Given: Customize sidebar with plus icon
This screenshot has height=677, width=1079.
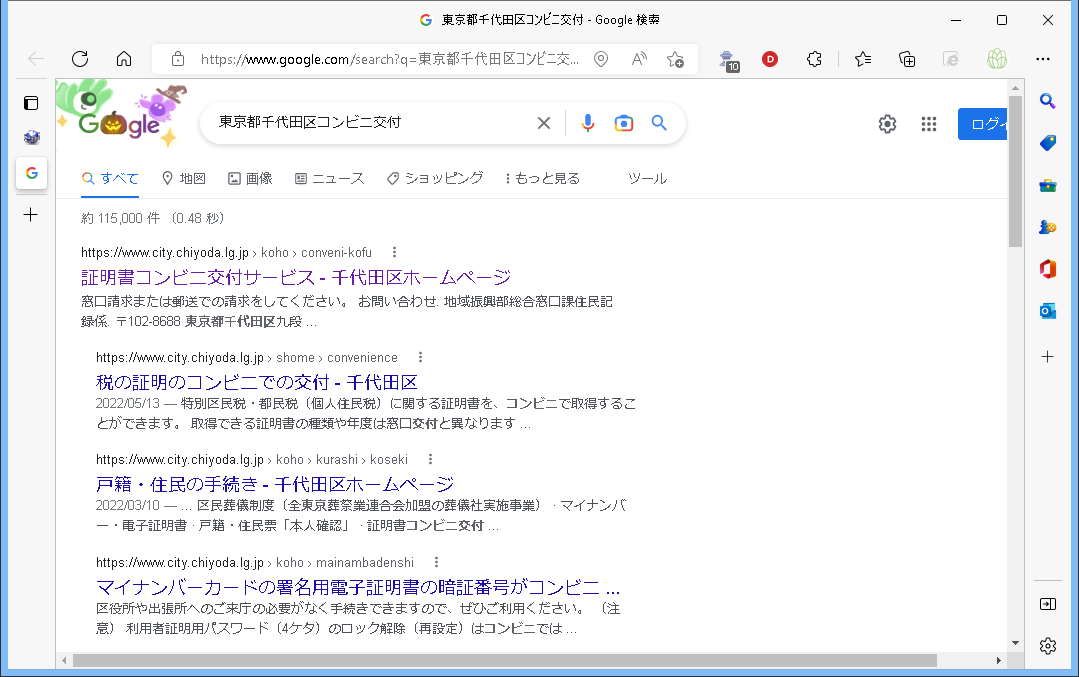Looking at the screenshot, I should coord(1047,356).
